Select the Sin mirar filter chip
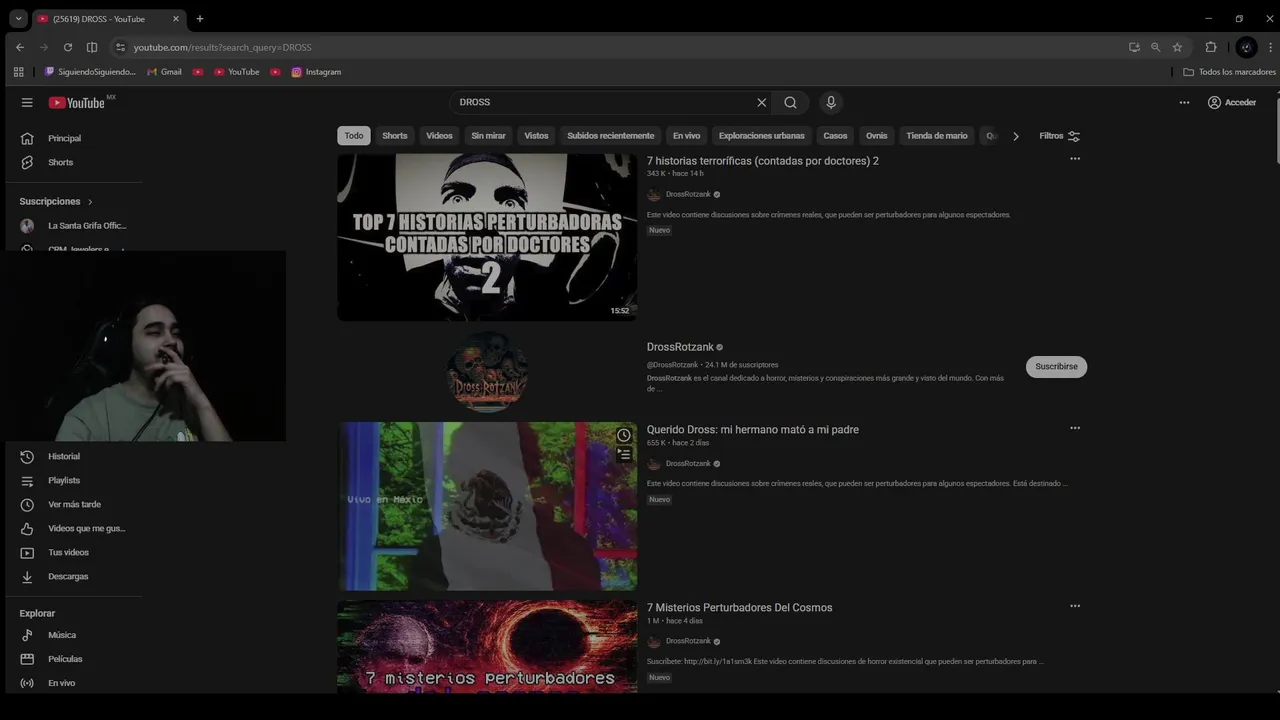Image resolution: width=1280 pixels, height=720 pixels. click(x=488, y=136)
